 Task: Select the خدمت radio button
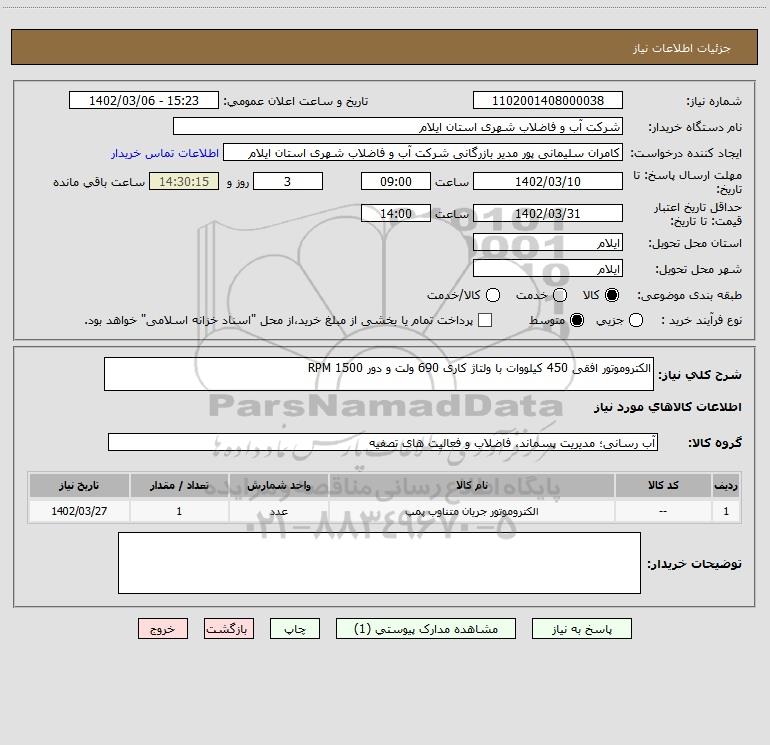coord(560,295)
